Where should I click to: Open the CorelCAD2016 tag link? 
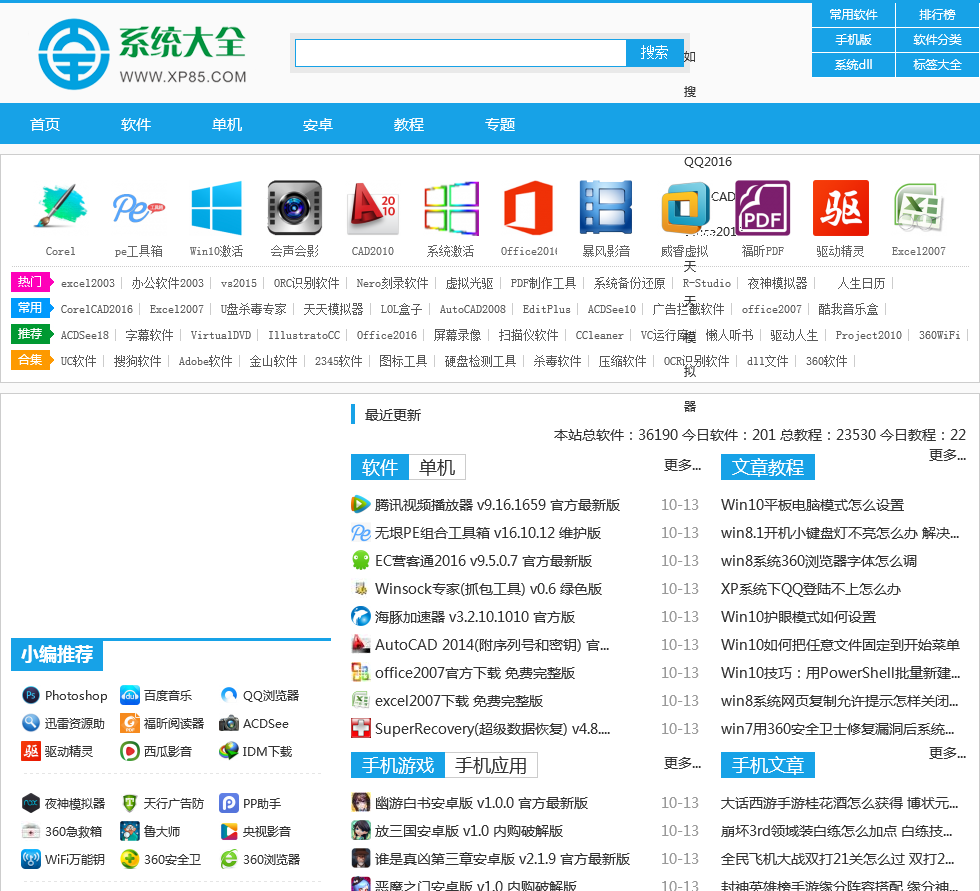click(x=96, y=309)
